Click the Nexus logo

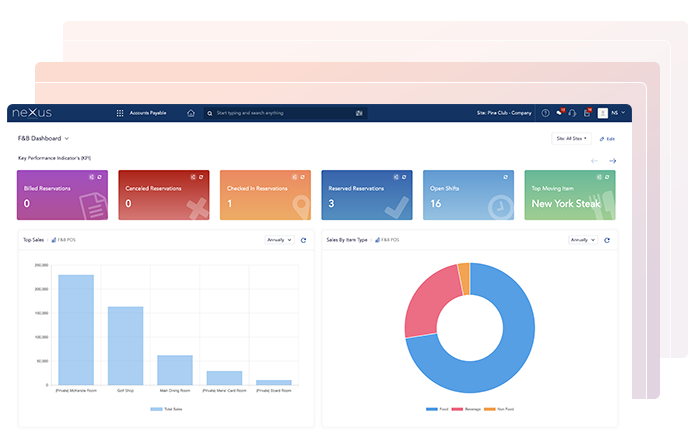pyautogui.click(x=32, y=113)
